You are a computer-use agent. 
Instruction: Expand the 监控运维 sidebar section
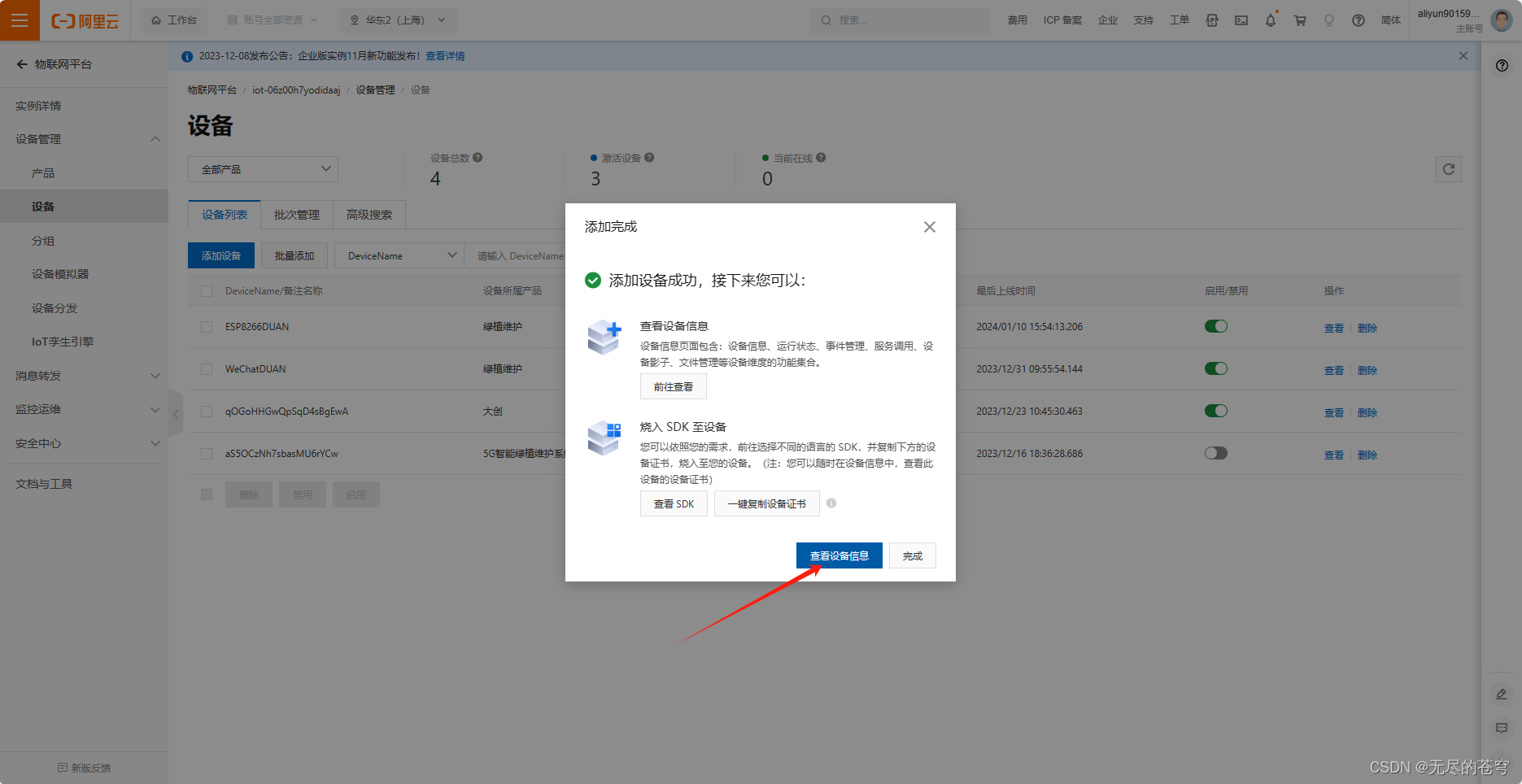click(x=155, y=409)
